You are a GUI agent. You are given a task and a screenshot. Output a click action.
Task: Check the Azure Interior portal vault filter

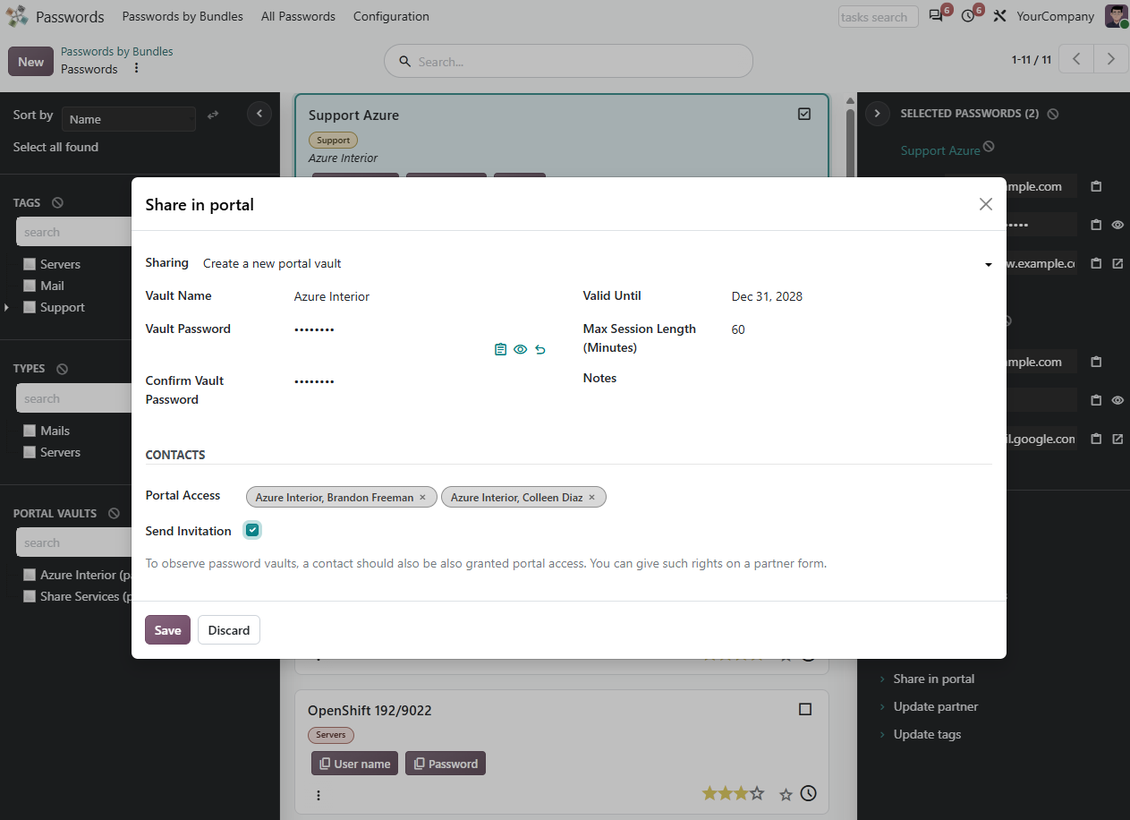pyautogui.click(x=30, y=574)
